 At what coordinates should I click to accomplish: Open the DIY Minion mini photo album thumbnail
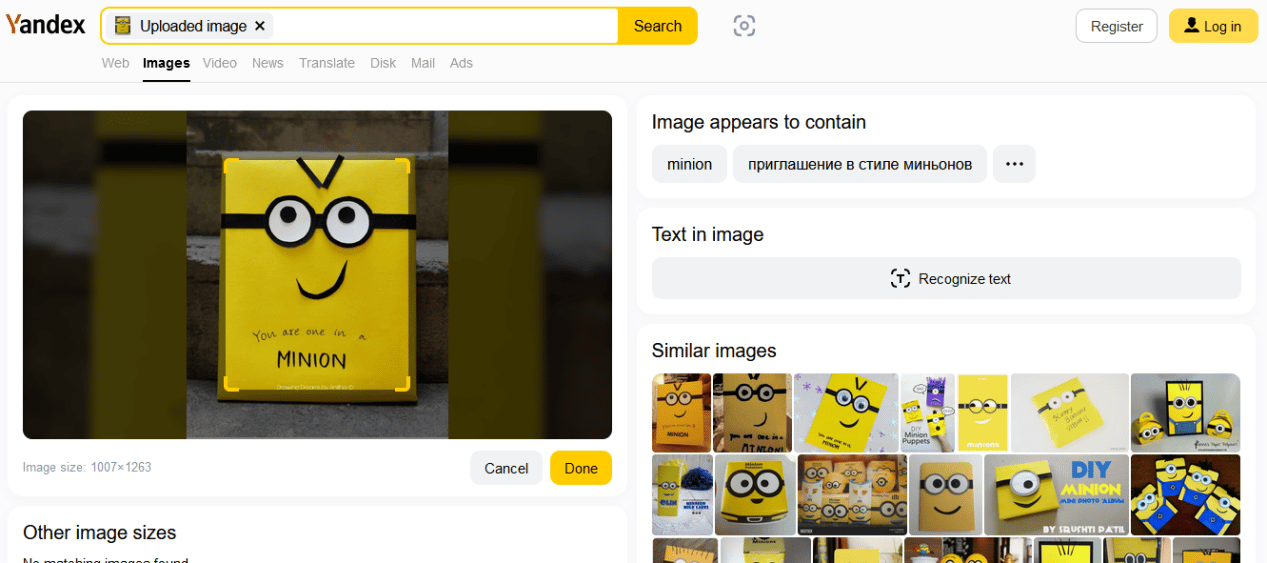[x=1056, y=495]
